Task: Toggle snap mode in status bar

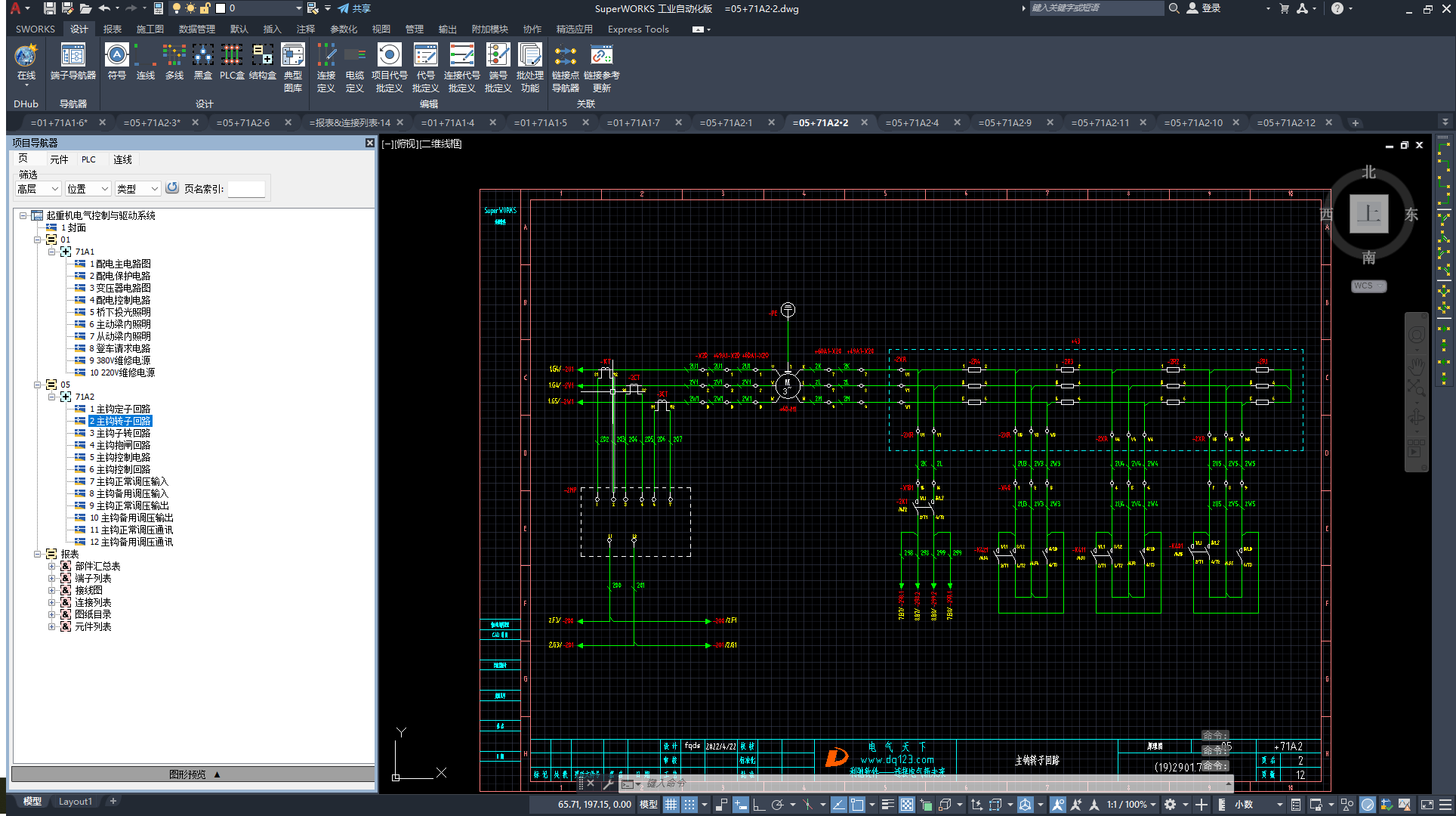Action: point(689,805)
